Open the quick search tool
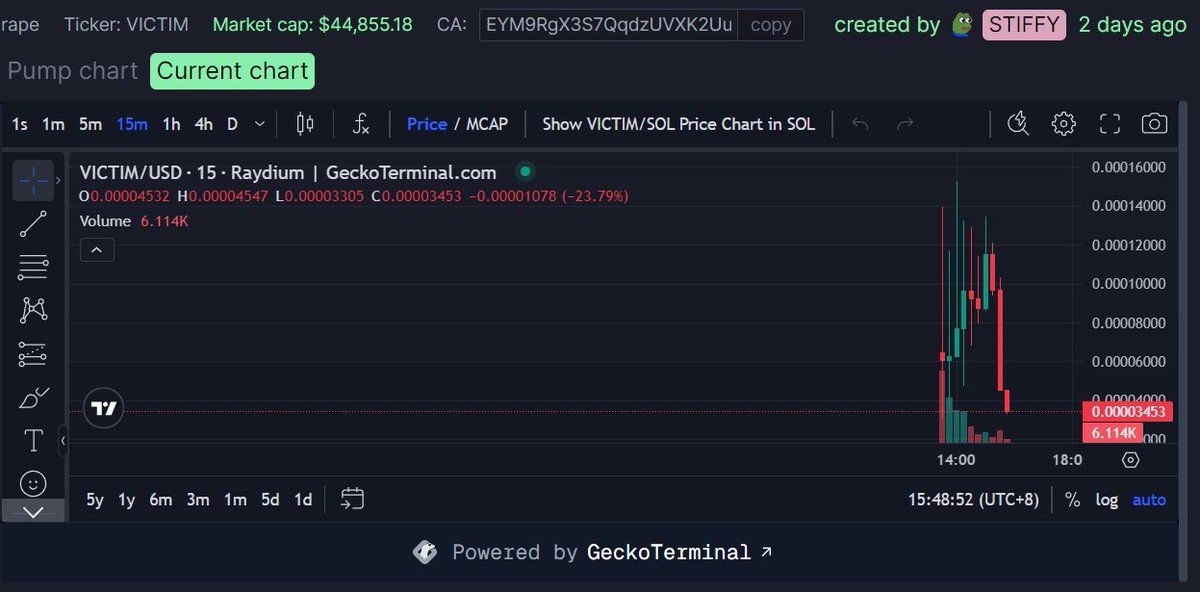The height and width of the screenshot is (592, 1200). [x=1018, y=124]
